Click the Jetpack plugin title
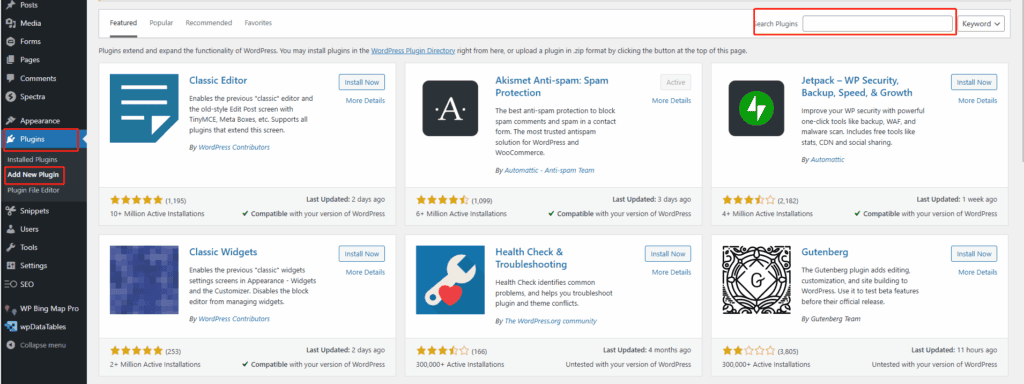This screenshot has height=384, width=1024. (x=857, y=87)
